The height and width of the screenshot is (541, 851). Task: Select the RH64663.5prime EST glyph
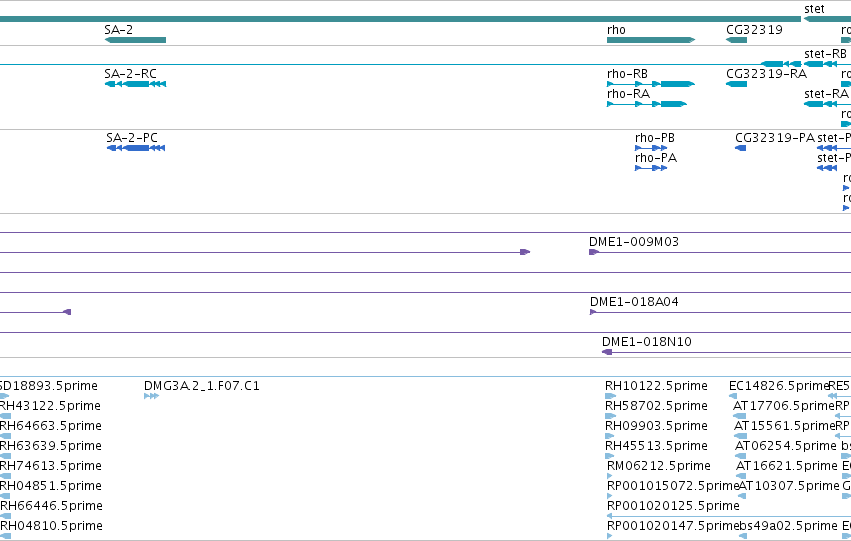click(x=5, y=436)
